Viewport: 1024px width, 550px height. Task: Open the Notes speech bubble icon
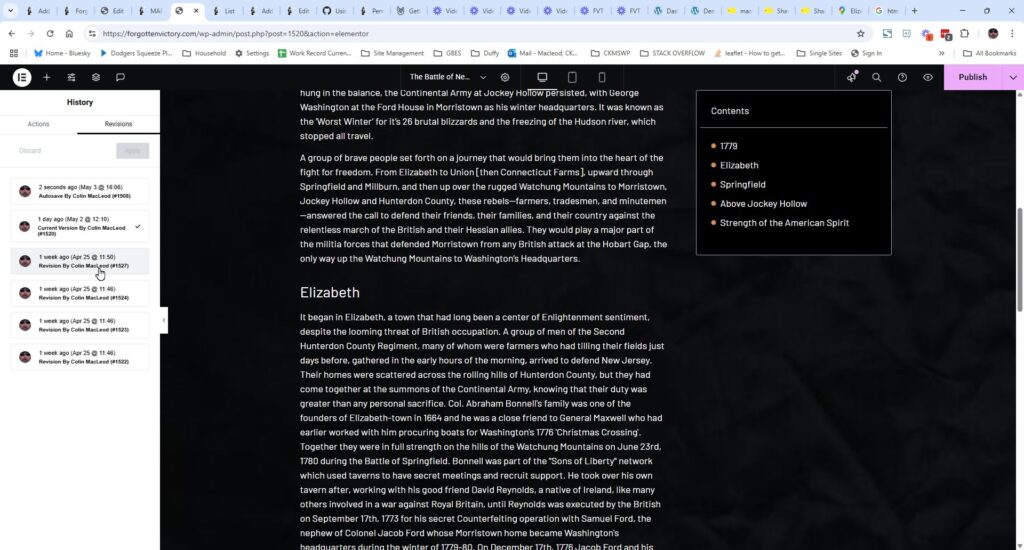tap(120, 77)
